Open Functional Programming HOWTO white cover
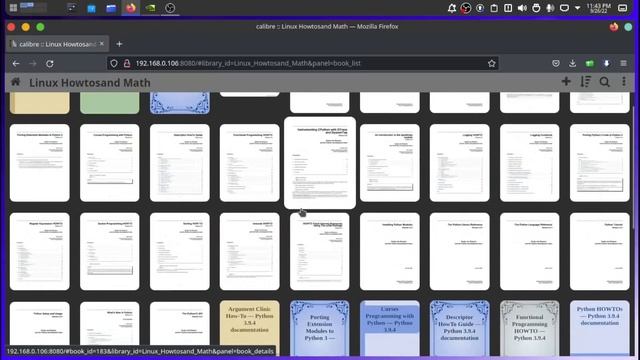This screenshot has height=360, width=640. pos(250,163)
